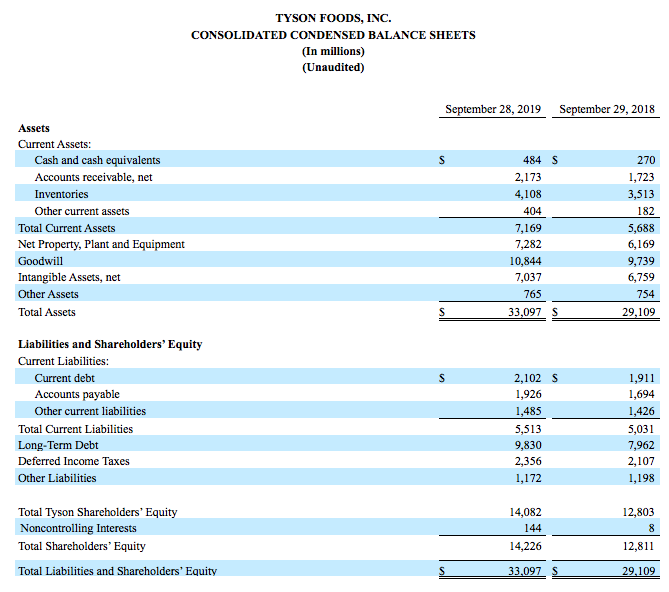This screenshot has width=669, height=592.
Task: Select the 'Inventories' row label
Action: point(61,194)
